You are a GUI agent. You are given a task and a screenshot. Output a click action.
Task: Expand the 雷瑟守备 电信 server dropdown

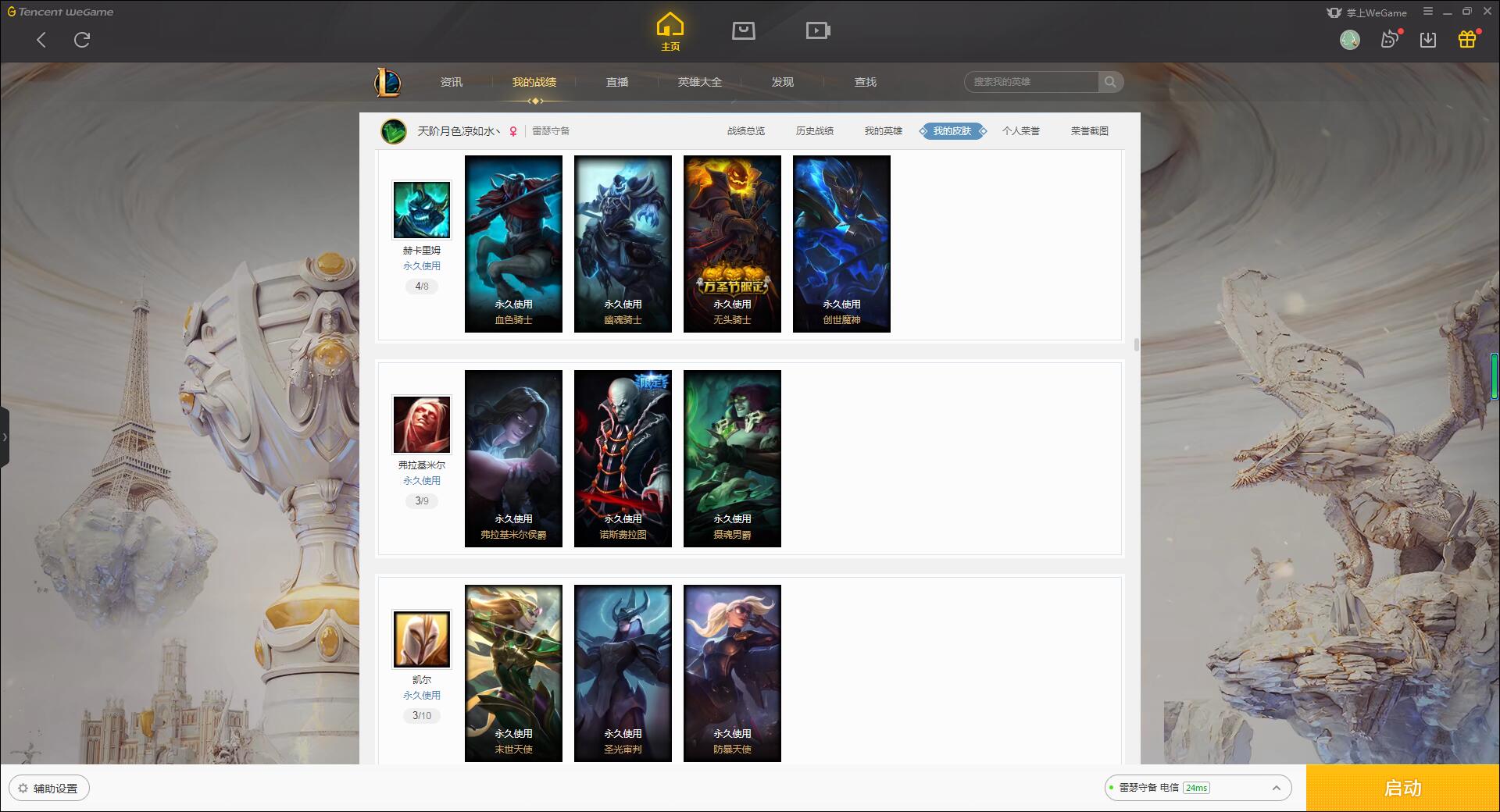(1198, 788)
